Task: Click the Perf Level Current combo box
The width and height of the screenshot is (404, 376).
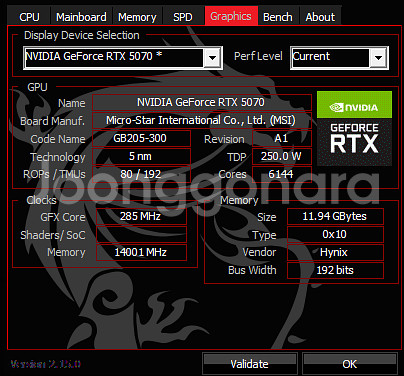Action: 339,58
